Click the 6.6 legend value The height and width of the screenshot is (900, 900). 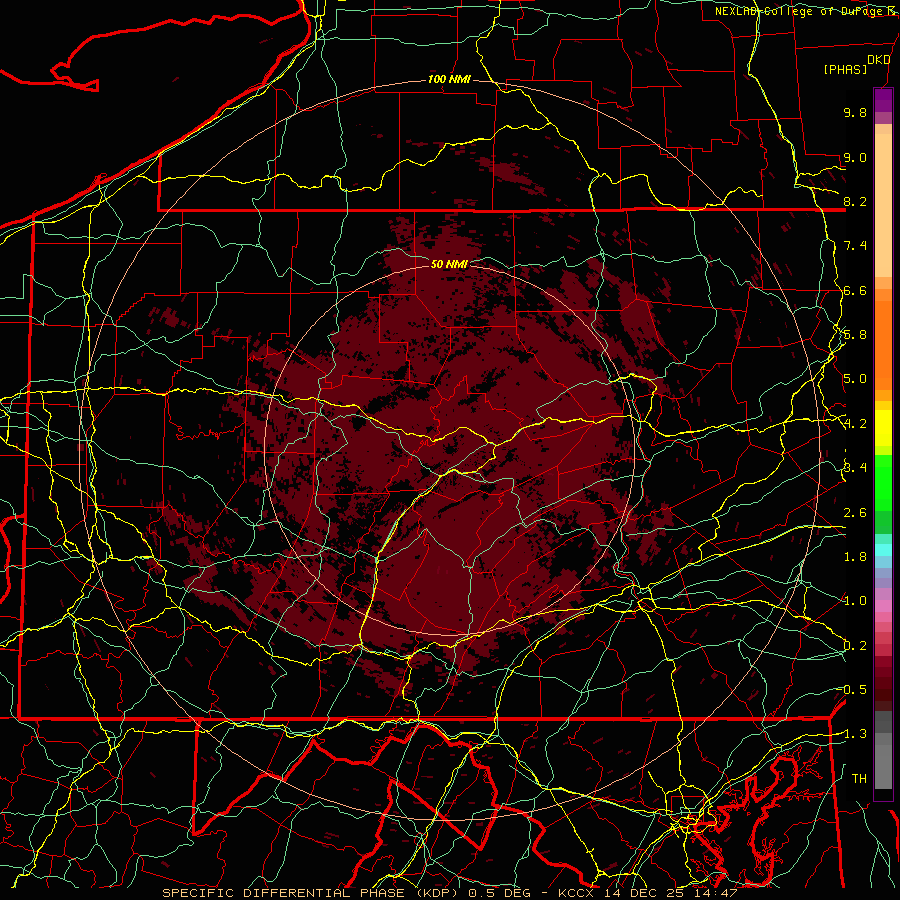tap(855, 290)
